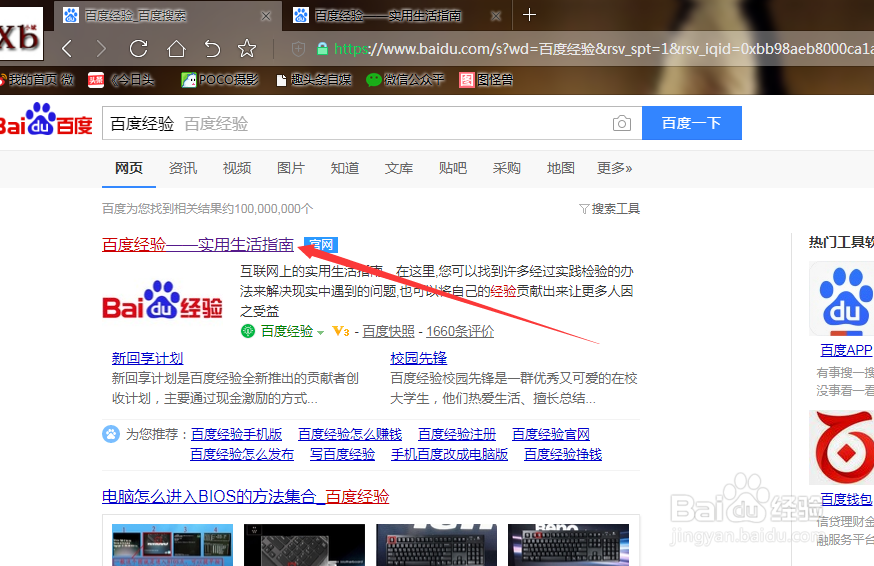Open a new tab with the plus button
Viewport: 874px width, 566px height.
click(x=530, y=15)
